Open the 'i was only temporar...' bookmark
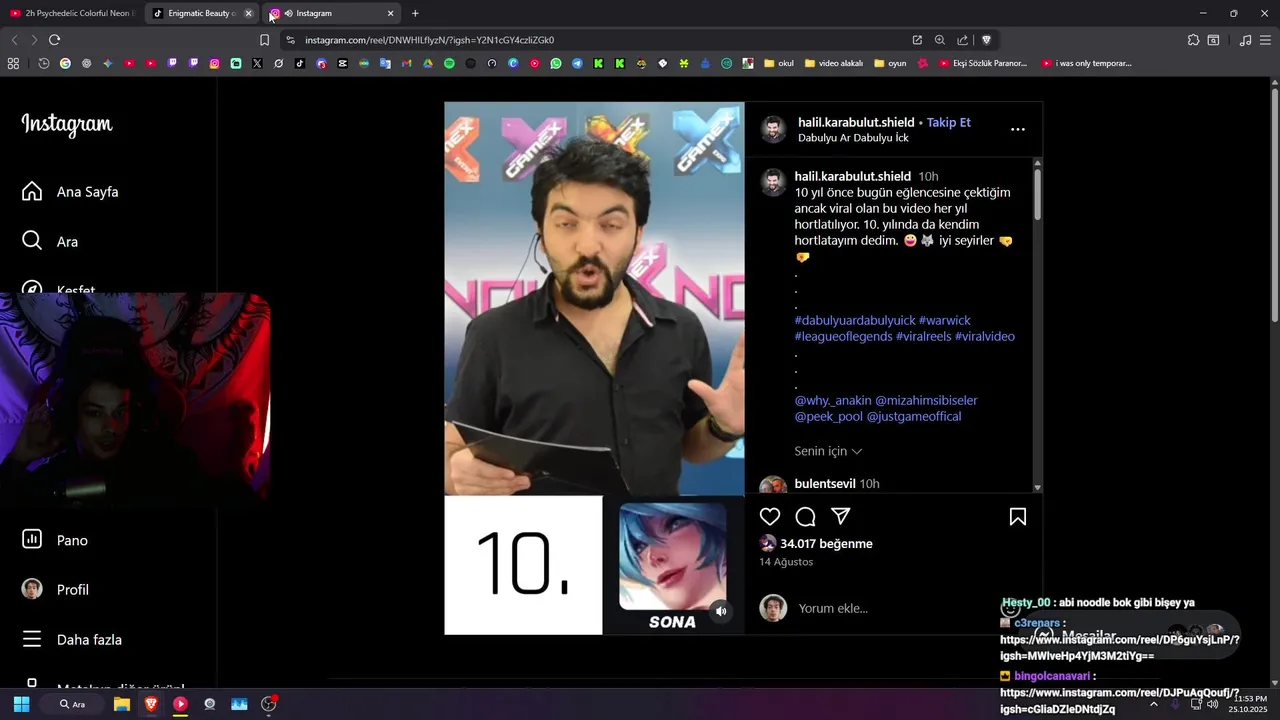1280x720 pixels. click(1086, 63)
